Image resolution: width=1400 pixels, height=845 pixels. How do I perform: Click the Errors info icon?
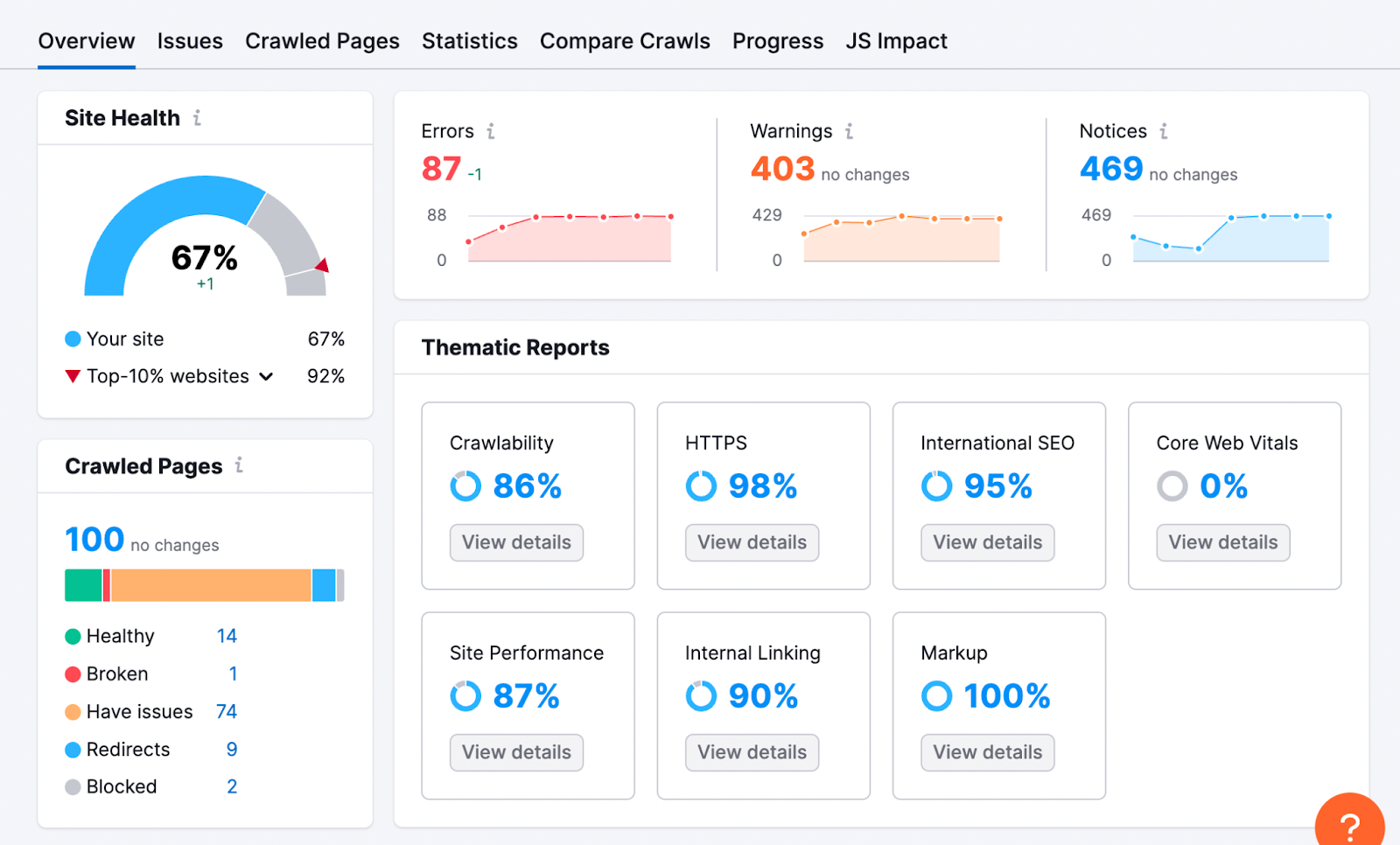coord(491,131)
